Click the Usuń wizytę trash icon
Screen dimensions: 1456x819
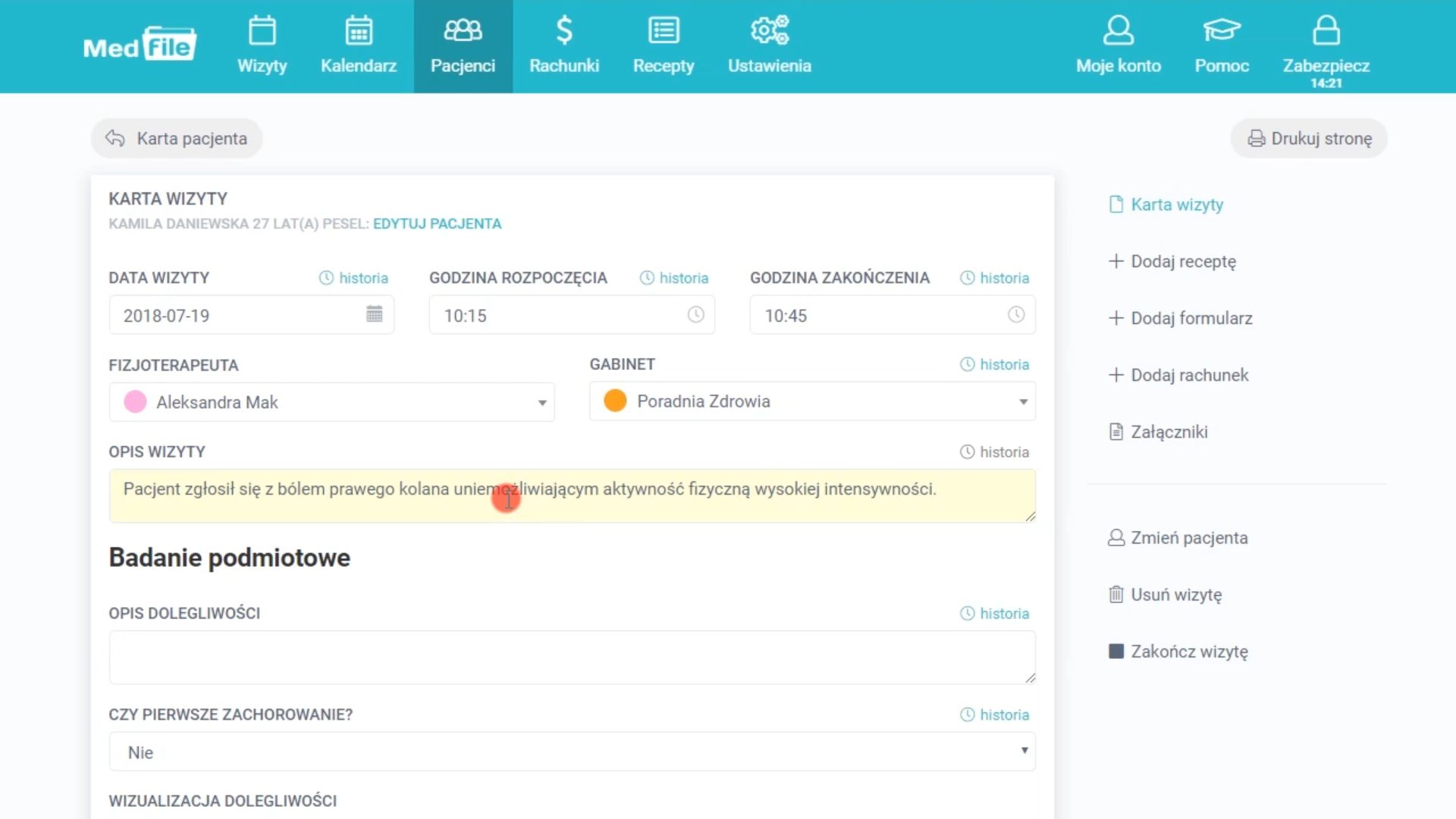click(x=1116, y=595)
